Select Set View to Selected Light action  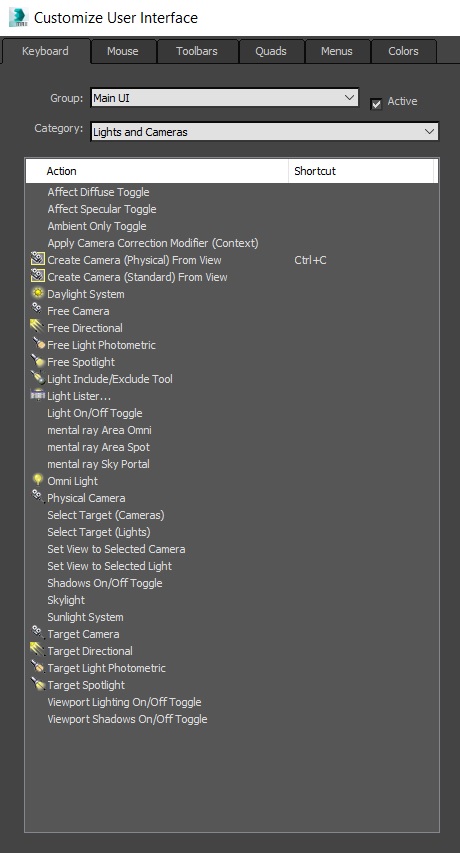click(110, 566)
